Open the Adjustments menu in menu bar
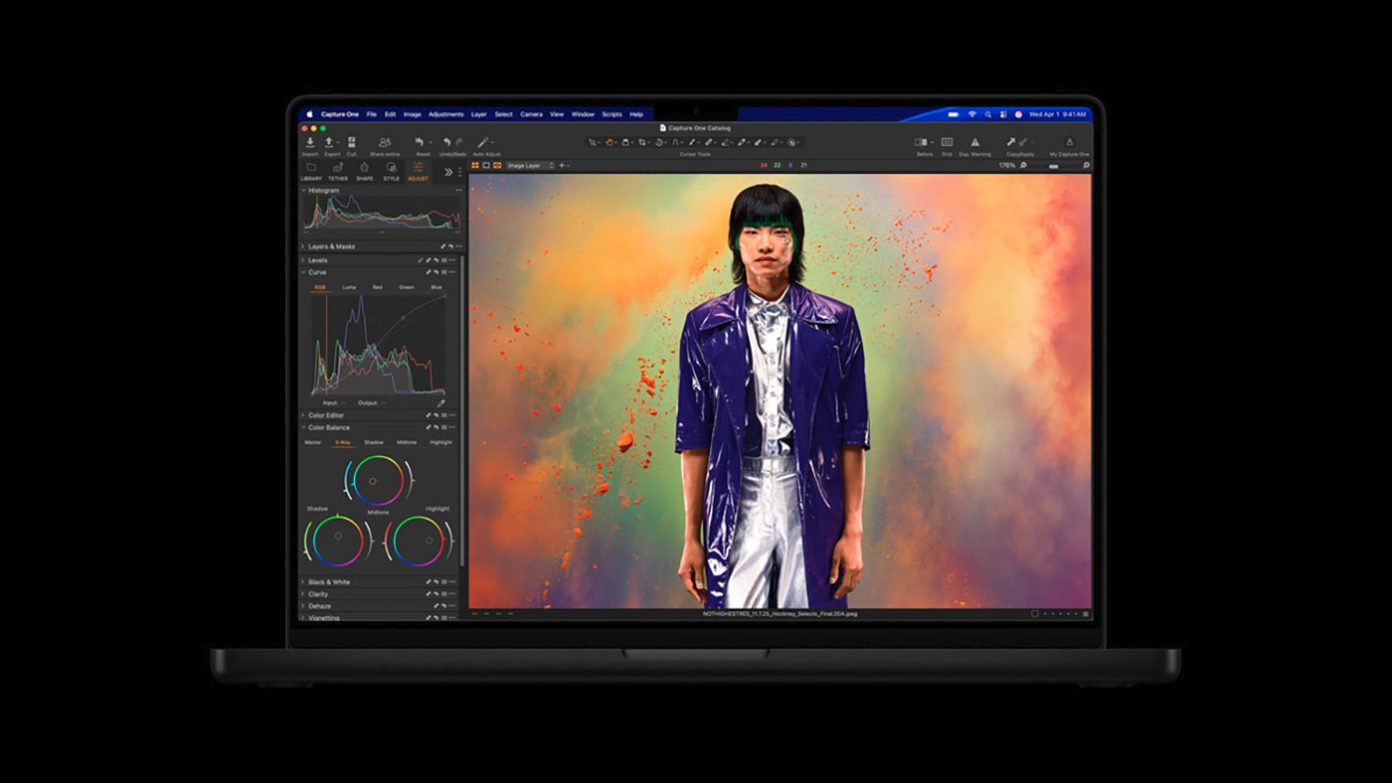The height and width of the screenshot is (783, 1392). pyautogui.click(x=446, y=114)
